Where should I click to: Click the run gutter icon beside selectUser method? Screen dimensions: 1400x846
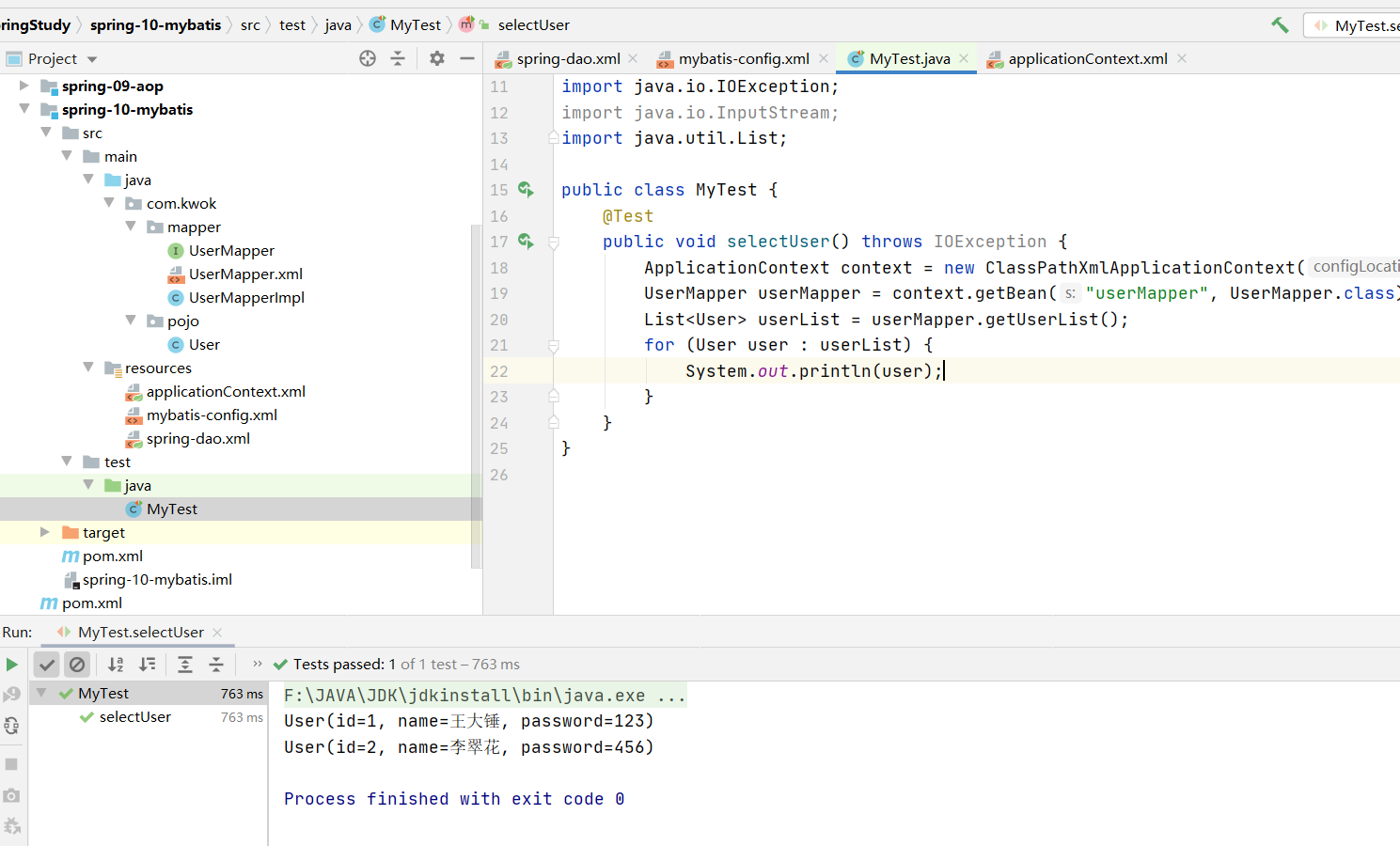click(x=526, y=242)
